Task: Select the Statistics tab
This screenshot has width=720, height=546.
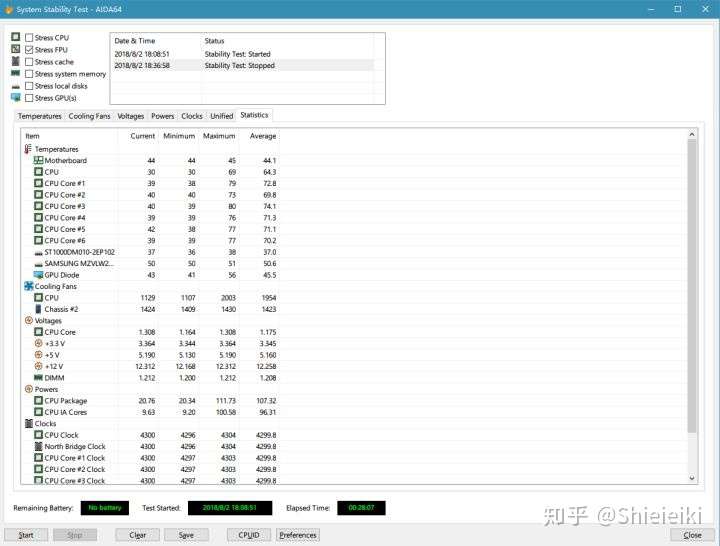Action: [254, 115]
